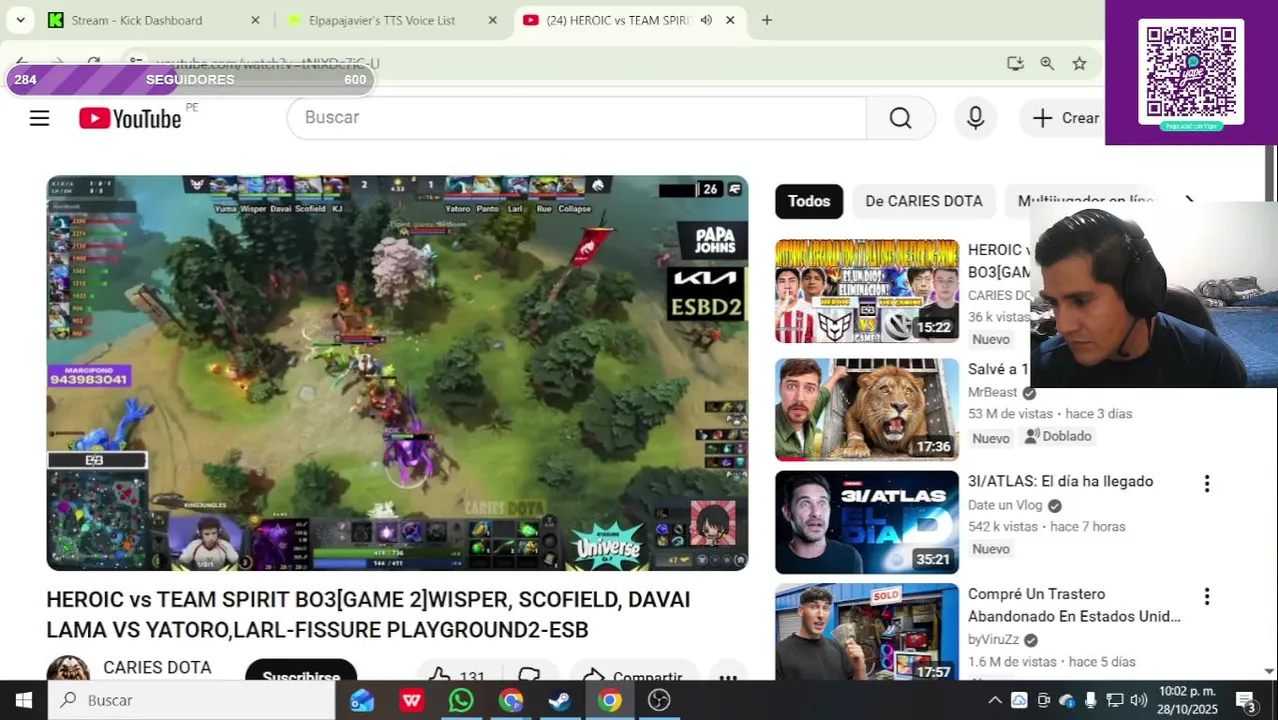Open the Windows notification center
This screenshot has width=1278, height=720.
tap(1246, 700)
